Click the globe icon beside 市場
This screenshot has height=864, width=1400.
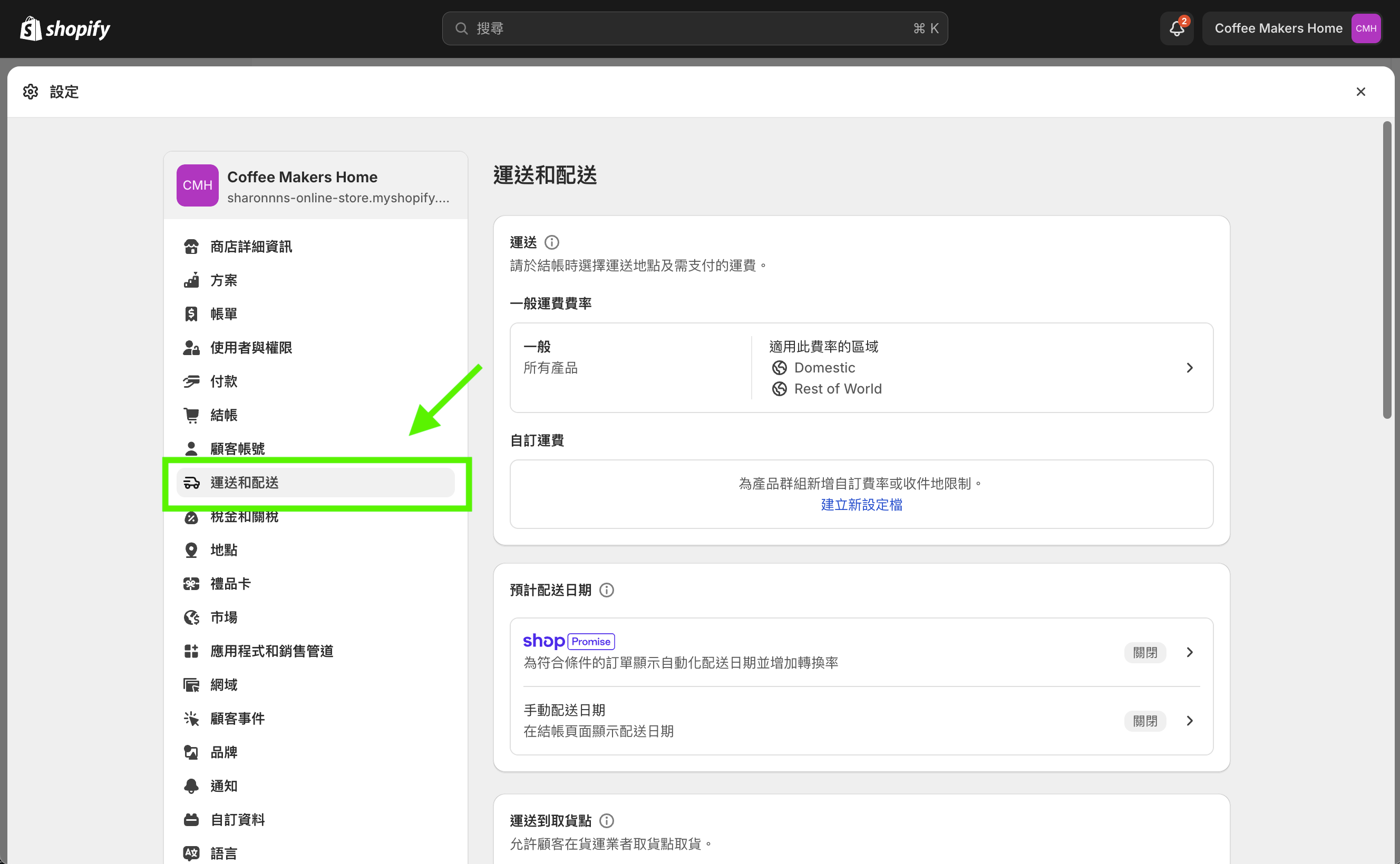[191, 618]
